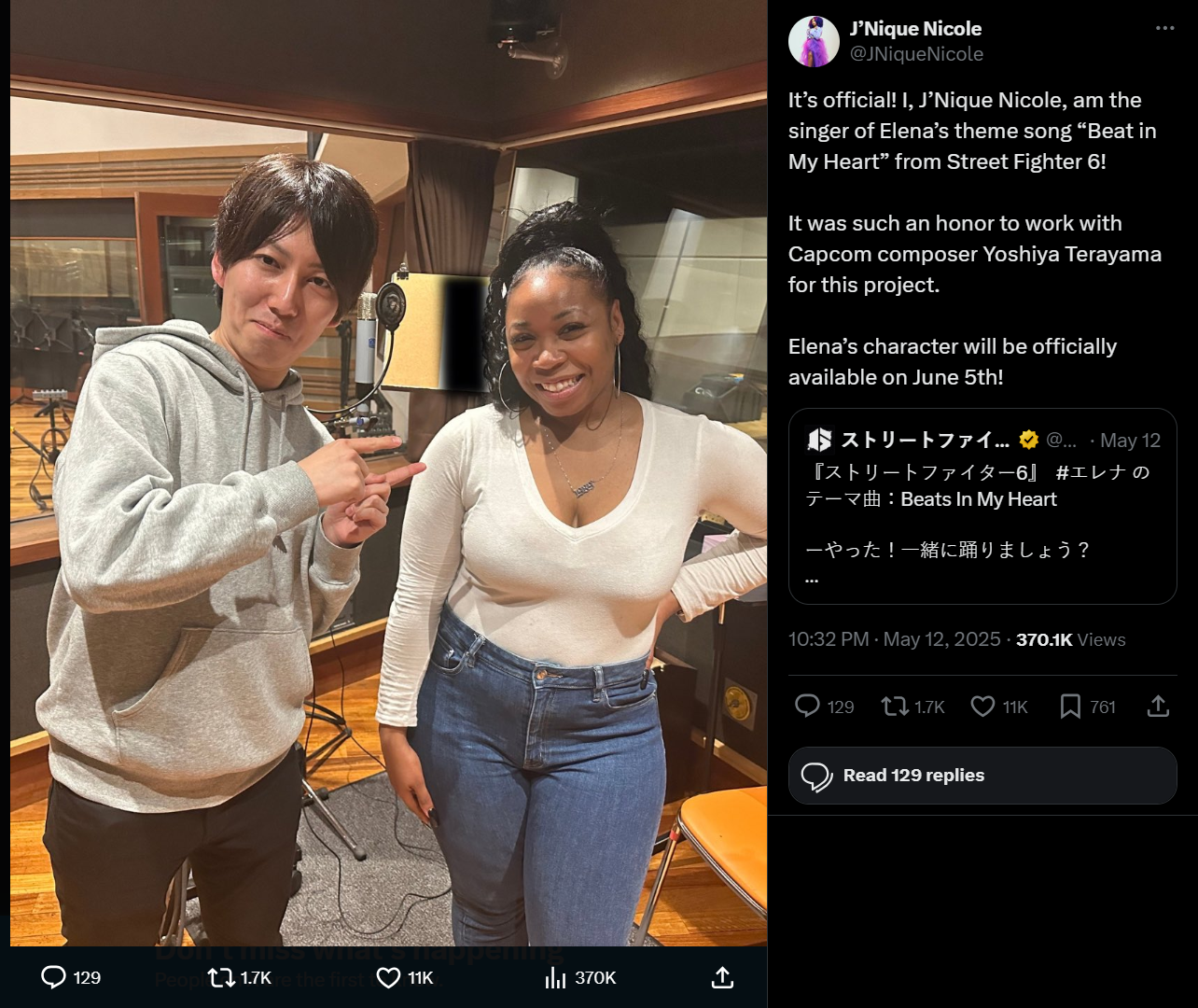Image resolution: width=1198 pixels, height=1008 pixels.
Task: Click the reply icon below the photo
Action: [54, 977]
